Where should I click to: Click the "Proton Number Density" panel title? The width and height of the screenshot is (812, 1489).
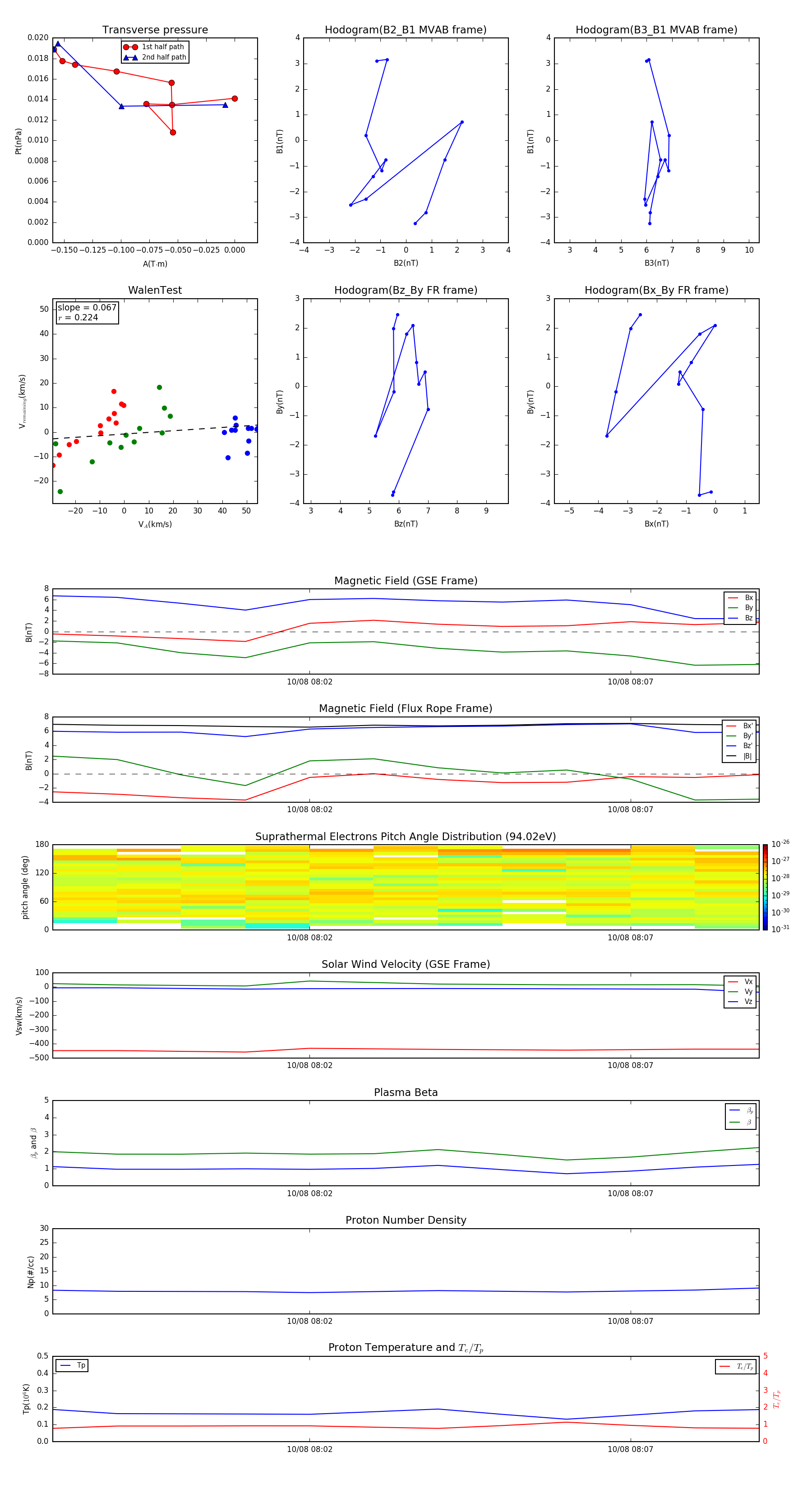point(406,1220)
